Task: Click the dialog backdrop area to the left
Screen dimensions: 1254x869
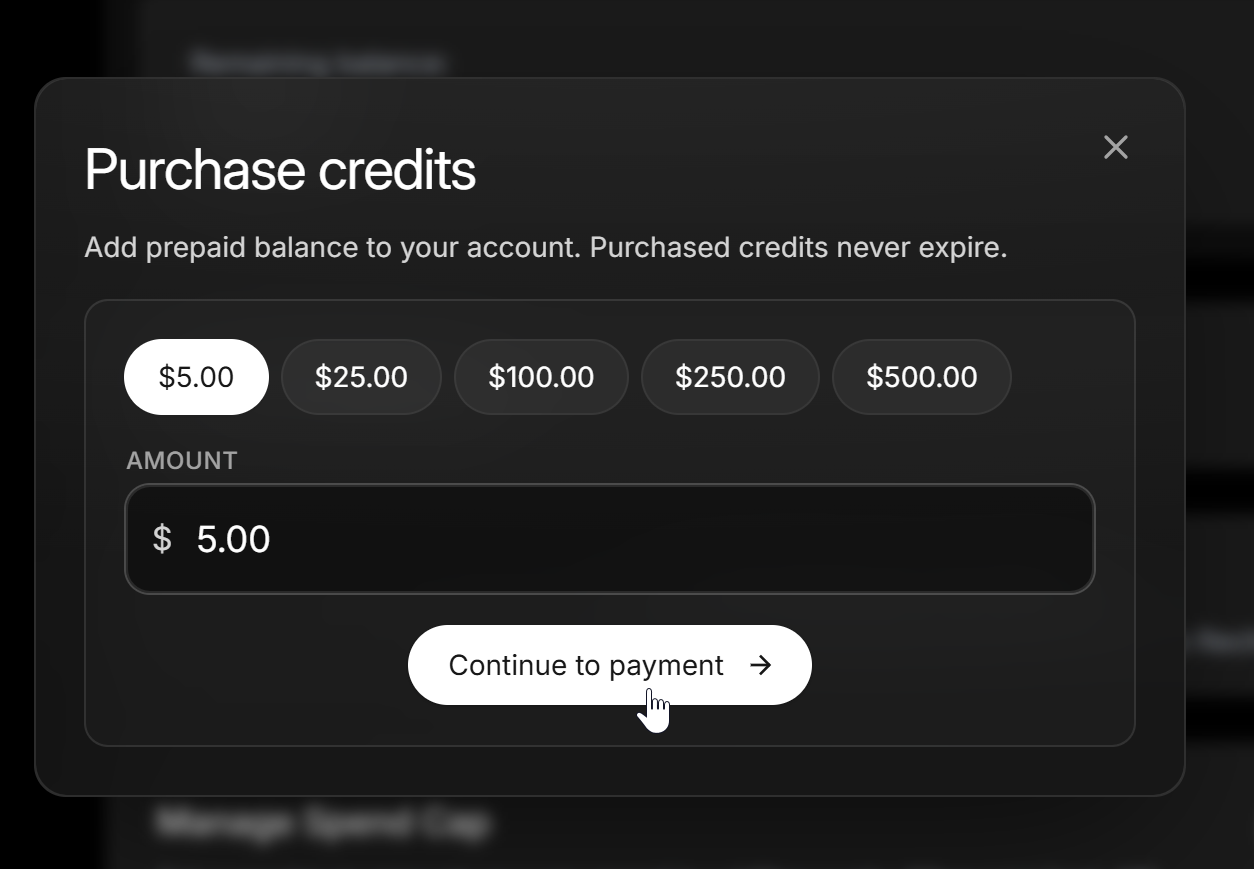Action: point(17,434)
